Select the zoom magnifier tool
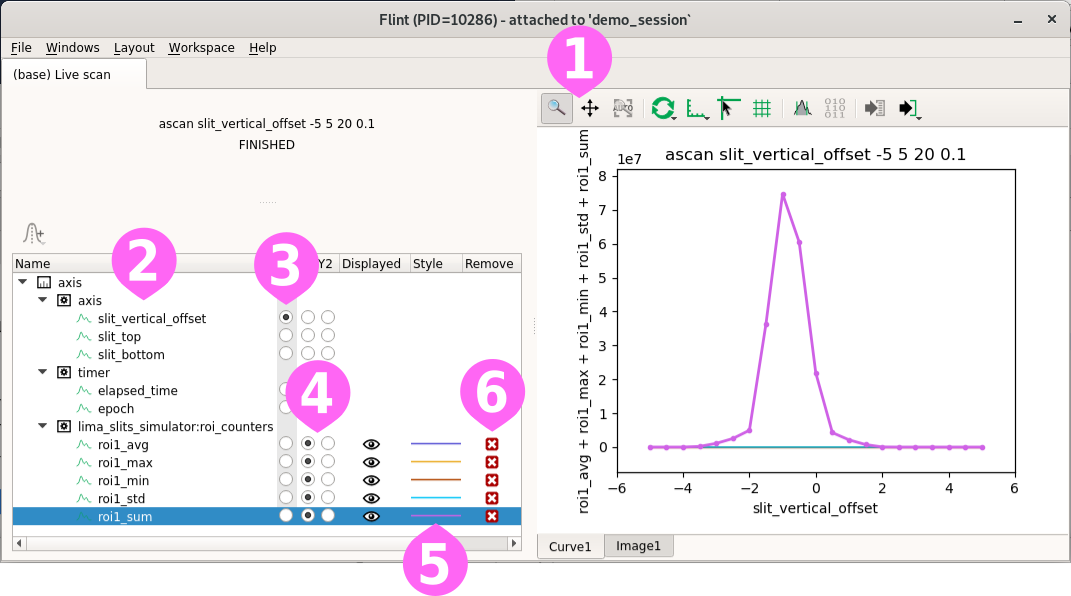The width and height of the screenshot is (1071, 596). (x=556, y=108)
